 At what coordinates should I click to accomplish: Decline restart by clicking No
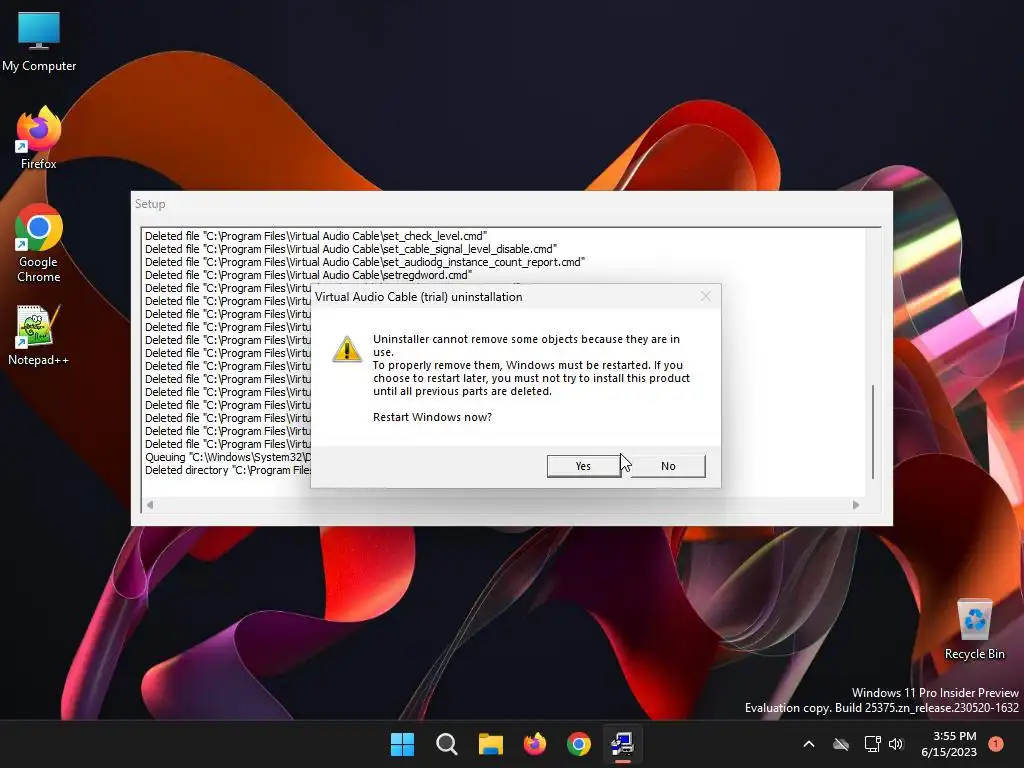tap(668, 466)
